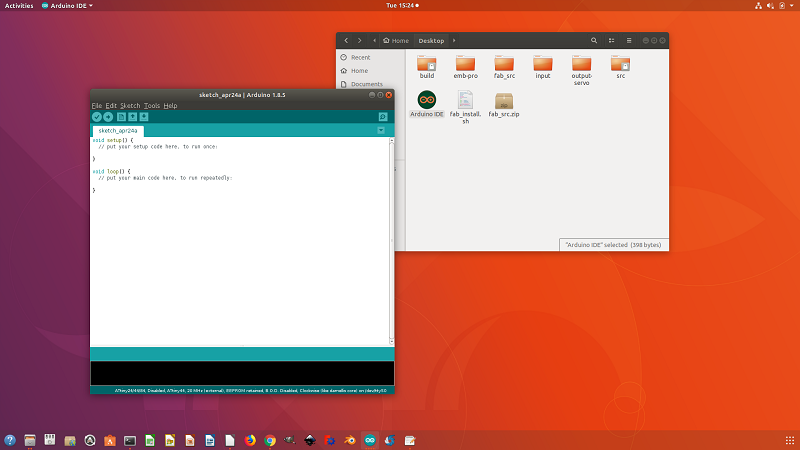Open the system status menu arrow
Viewport: 800px width, 450px height.
(792, 6)
